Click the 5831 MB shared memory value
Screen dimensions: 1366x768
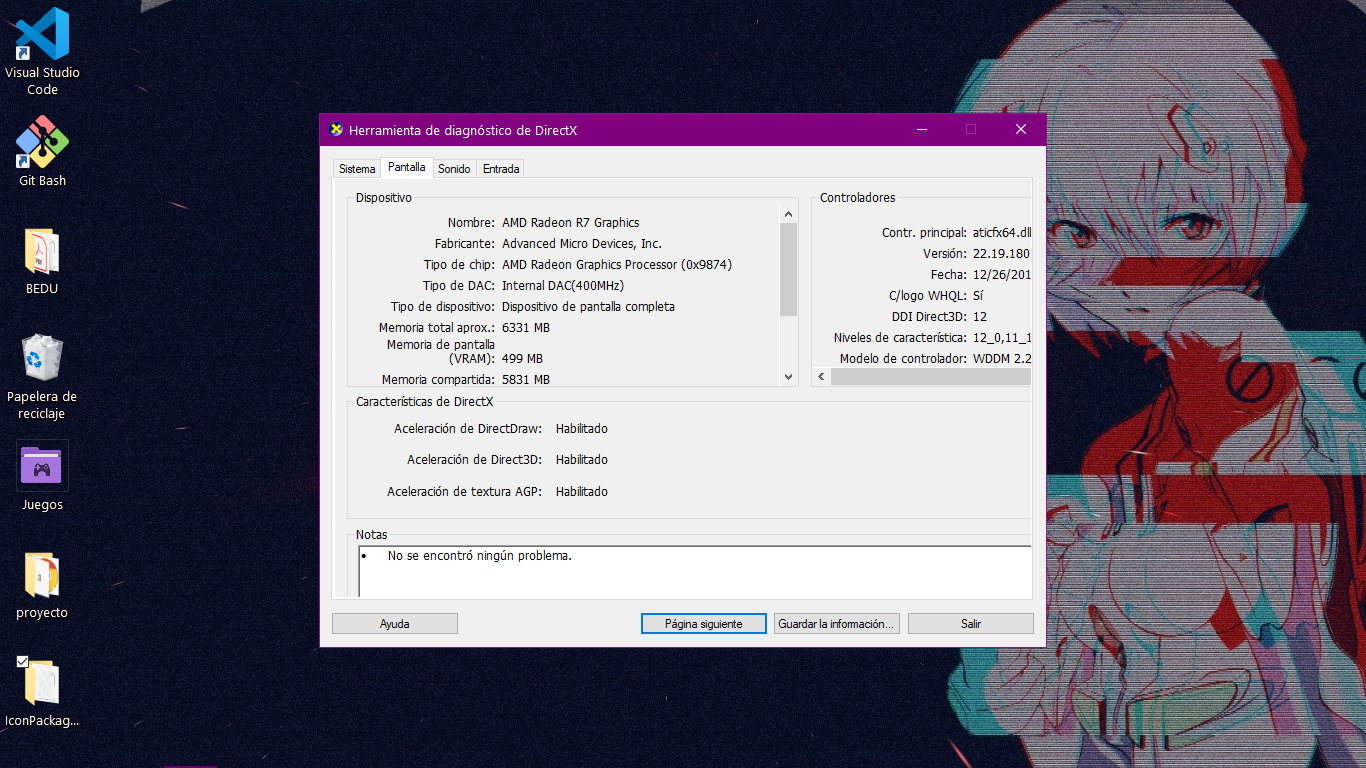point(526,380)
